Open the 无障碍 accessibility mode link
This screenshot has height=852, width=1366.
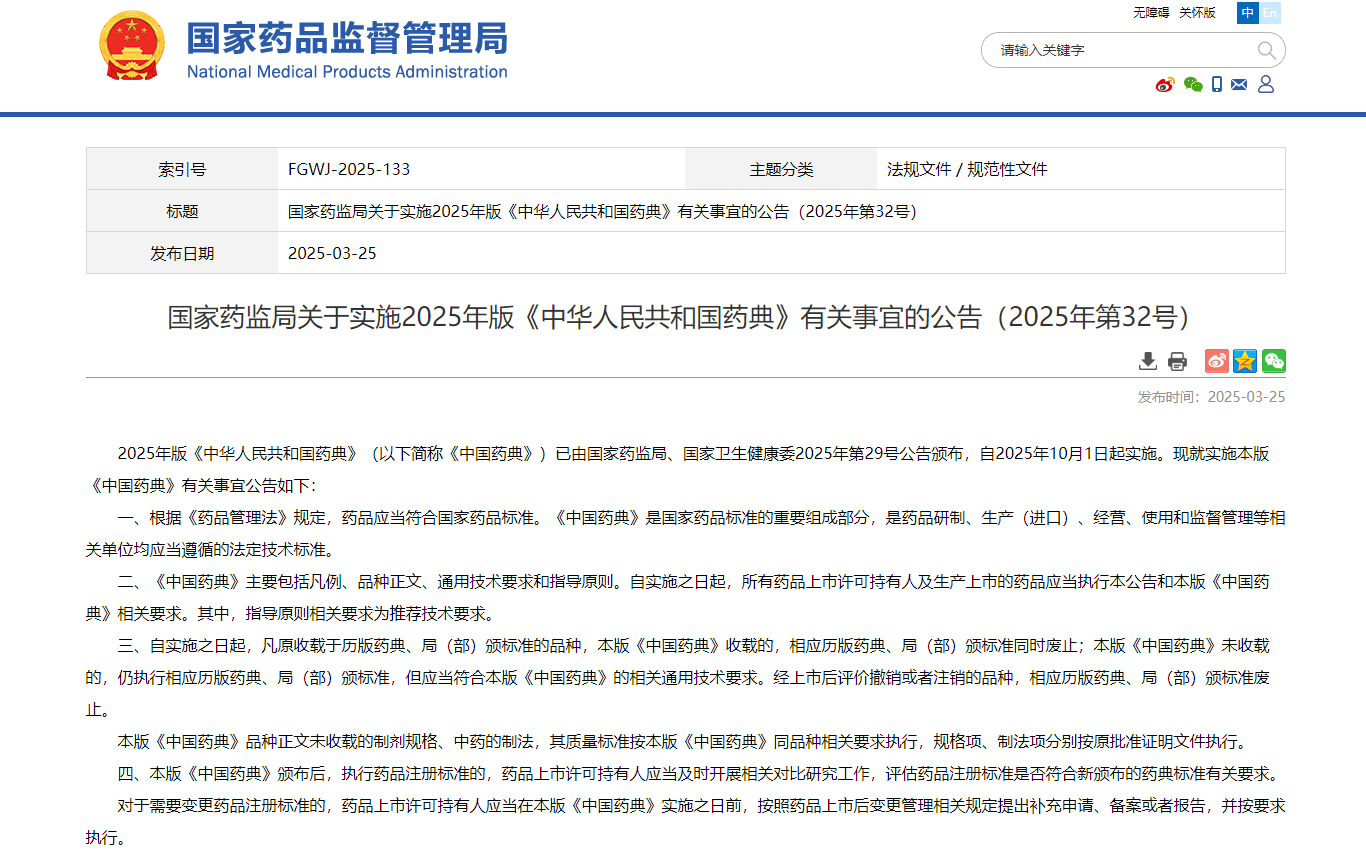click(1150, 13)
